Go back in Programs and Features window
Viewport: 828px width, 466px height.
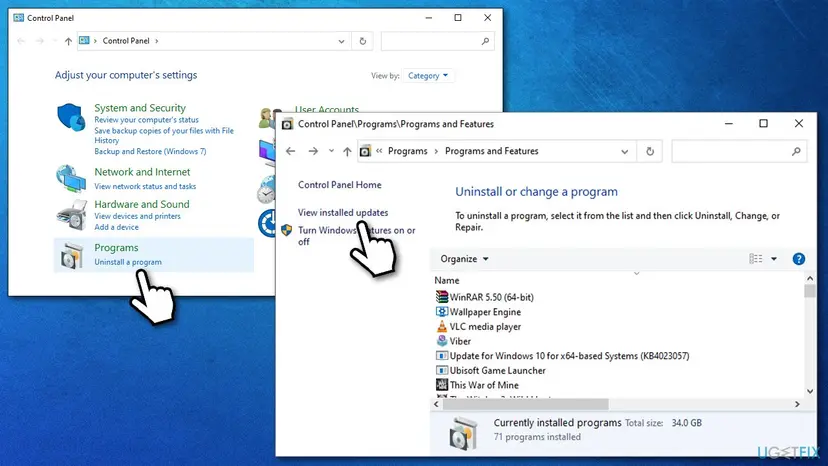pos(290,151)
